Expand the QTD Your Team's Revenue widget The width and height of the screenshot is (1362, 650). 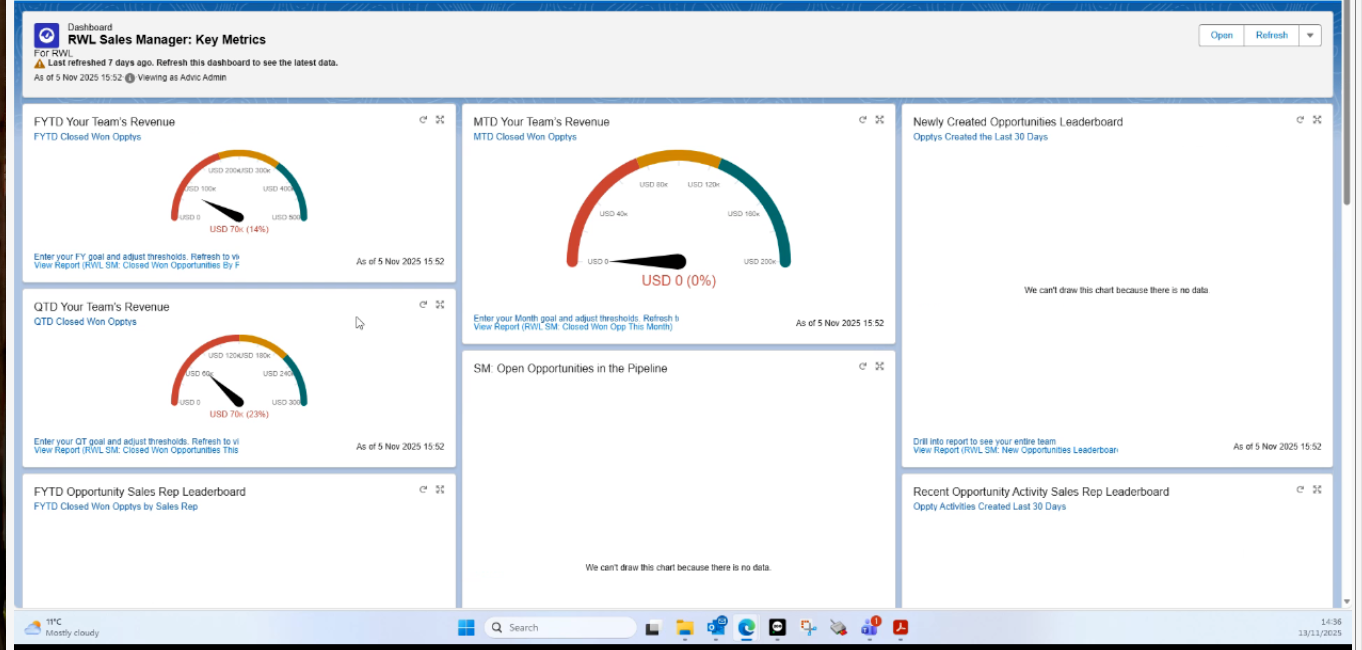439,304
